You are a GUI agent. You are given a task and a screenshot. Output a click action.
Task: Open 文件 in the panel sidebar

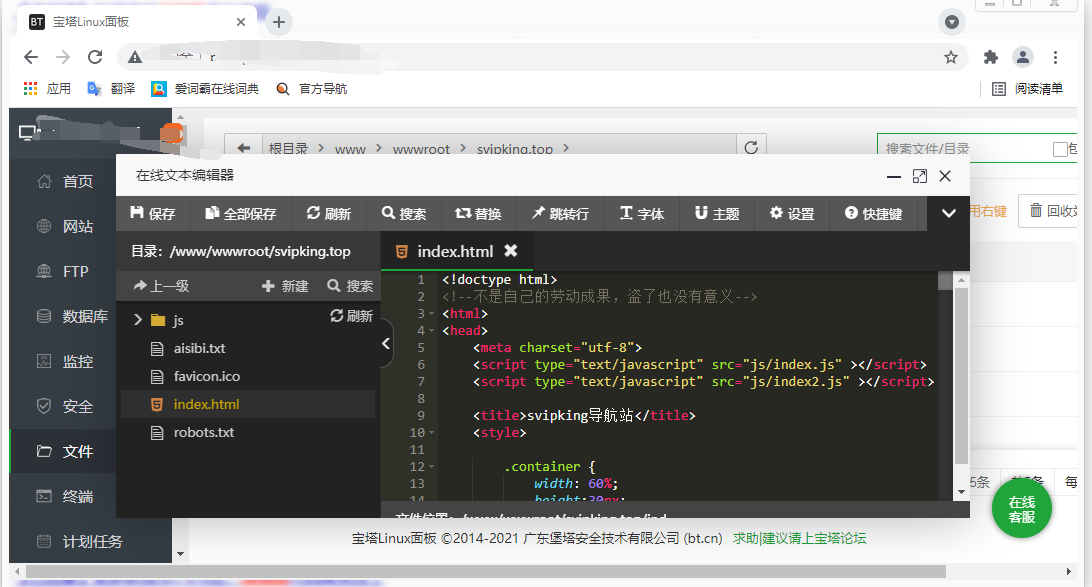pyautogui.click(x=77, y=452)
